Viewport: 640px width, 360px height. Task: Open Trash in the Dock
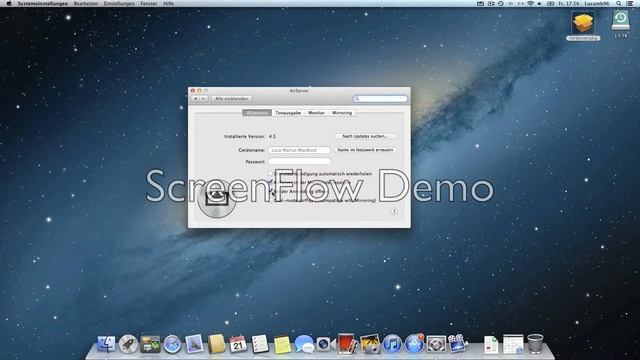tap(535, 344)
